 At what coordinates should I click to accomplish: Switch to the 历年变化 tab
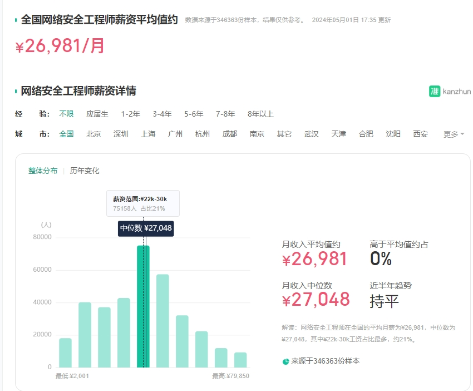(84, 171)
